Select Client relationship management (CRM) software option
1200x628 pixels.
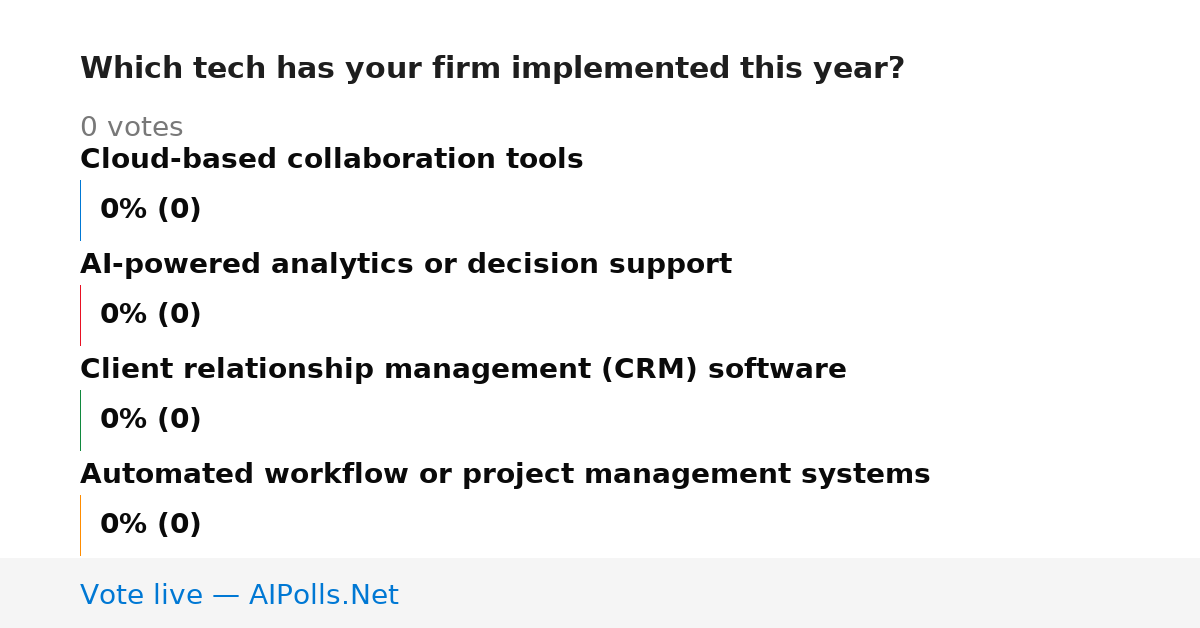463,370
